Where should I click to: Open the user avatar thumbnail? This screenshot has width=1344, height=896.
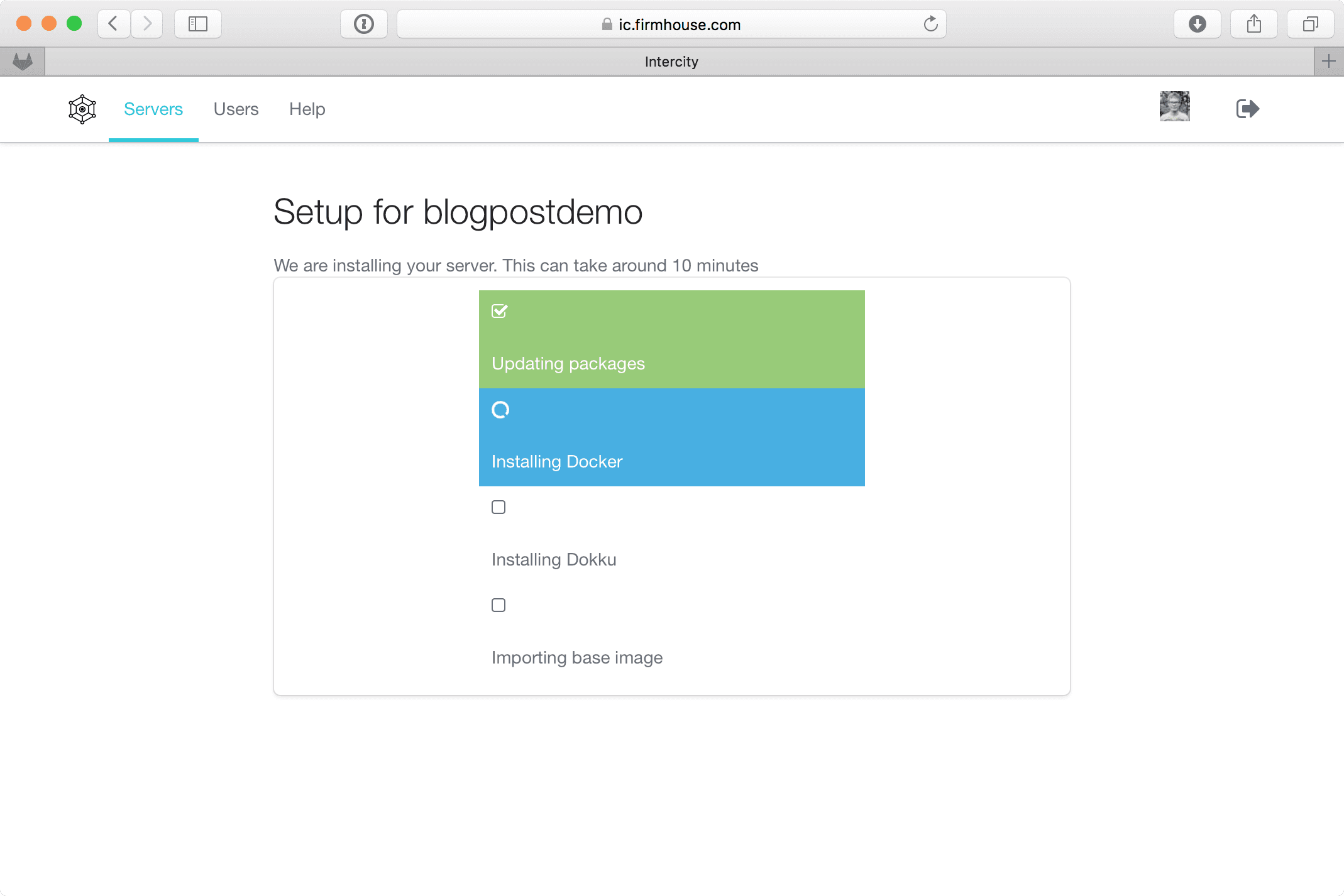[1174, 106]
